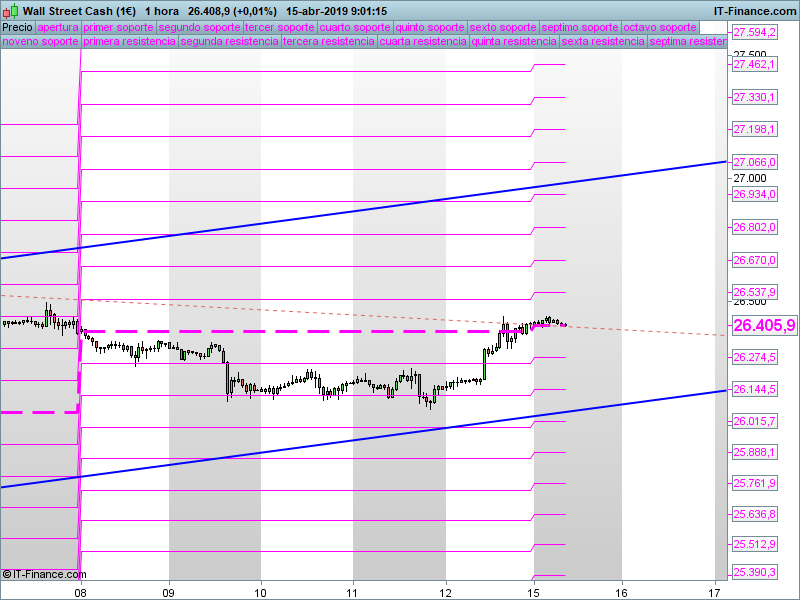Click the 25.512,9 price label
800x600 pixels.
pyautogui.click(x=755, y=544)
